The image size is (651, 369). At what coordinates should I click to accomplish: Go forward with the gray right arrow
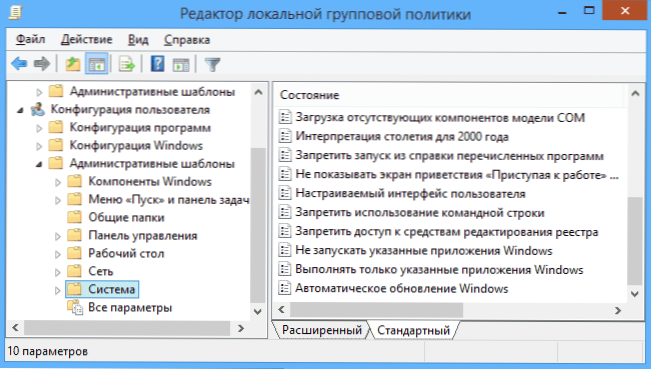tap(42, 64)
